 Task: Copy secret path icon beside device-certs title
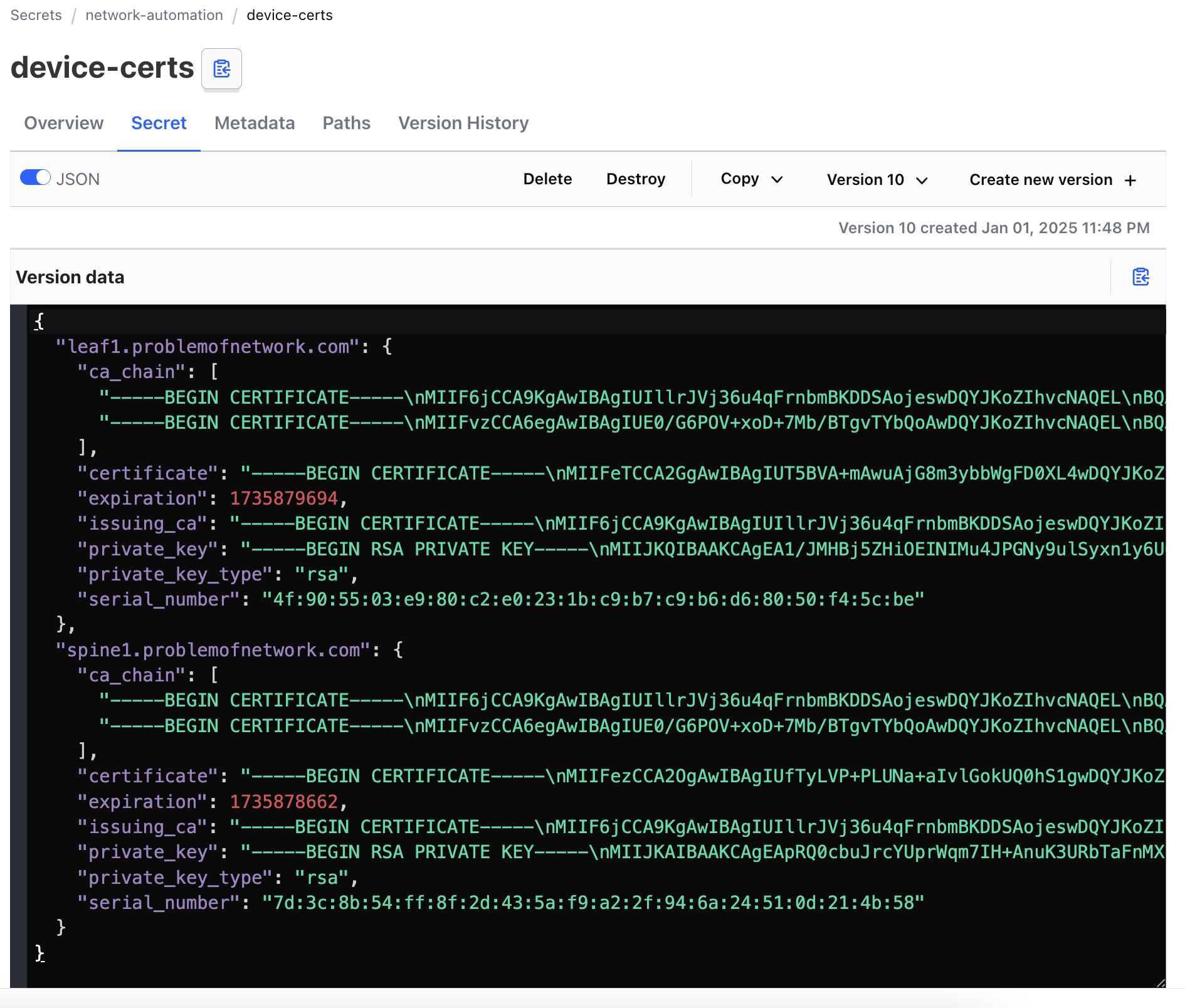pos(221,68)
